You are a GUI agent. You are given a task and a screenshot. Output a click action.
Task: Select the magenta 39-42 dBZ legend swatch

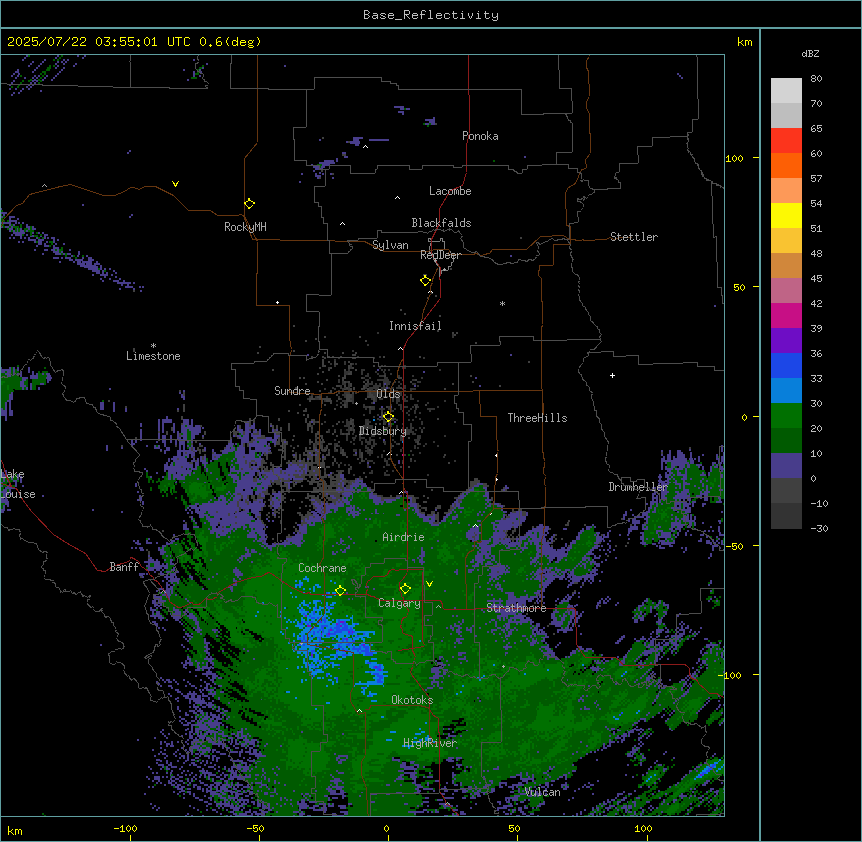point(786,316)
